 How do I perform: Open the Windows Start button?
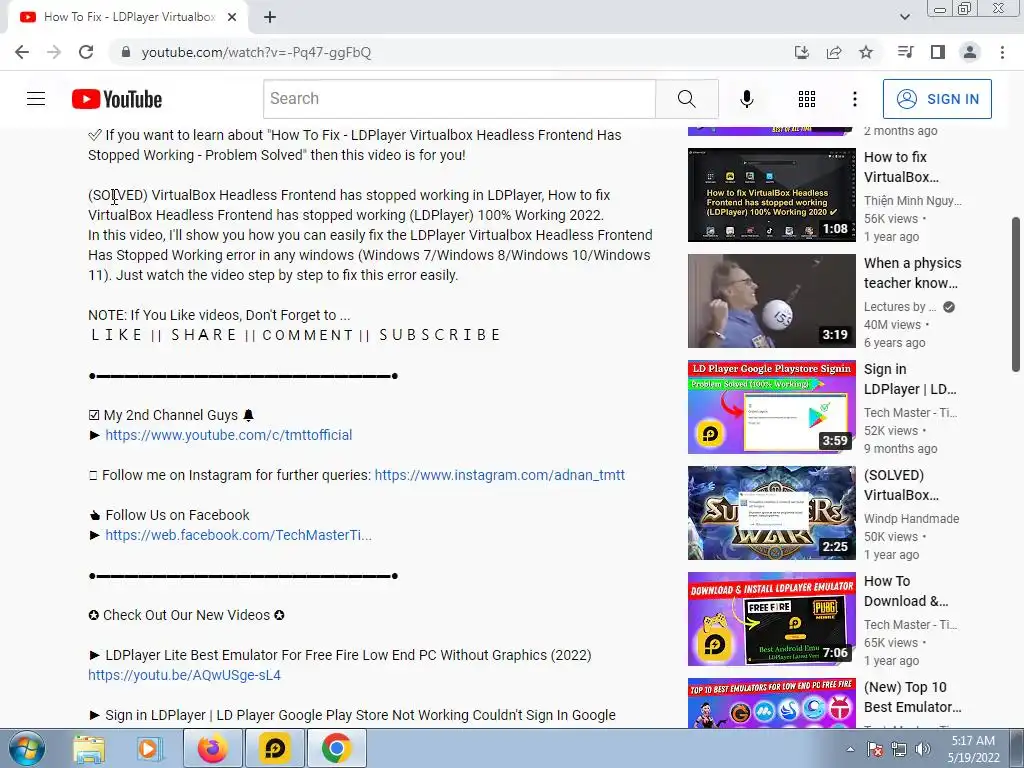click(x=27, y=748)
